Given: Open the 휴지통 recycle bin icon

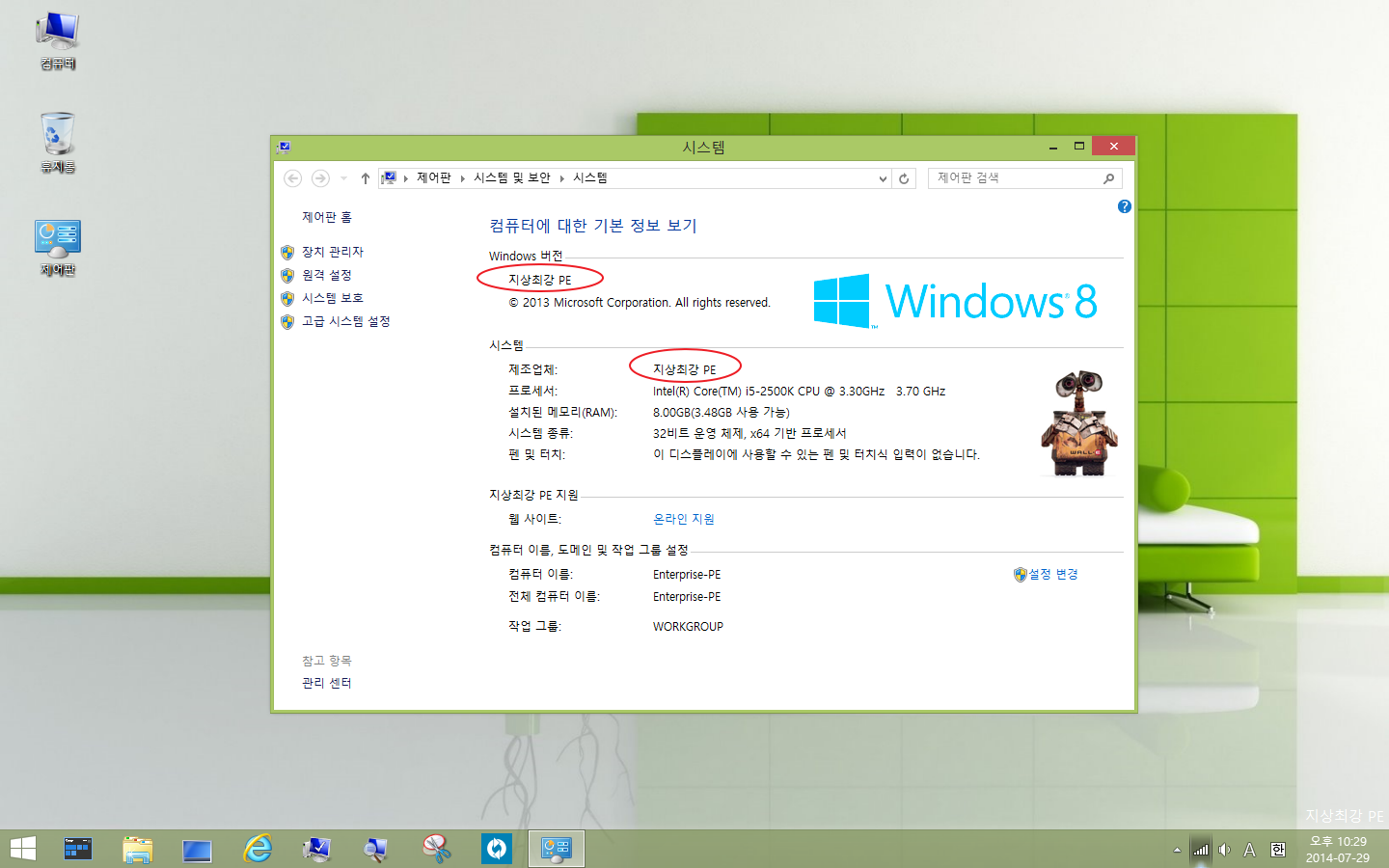Looking at the screenshot, I should [58, 143].
